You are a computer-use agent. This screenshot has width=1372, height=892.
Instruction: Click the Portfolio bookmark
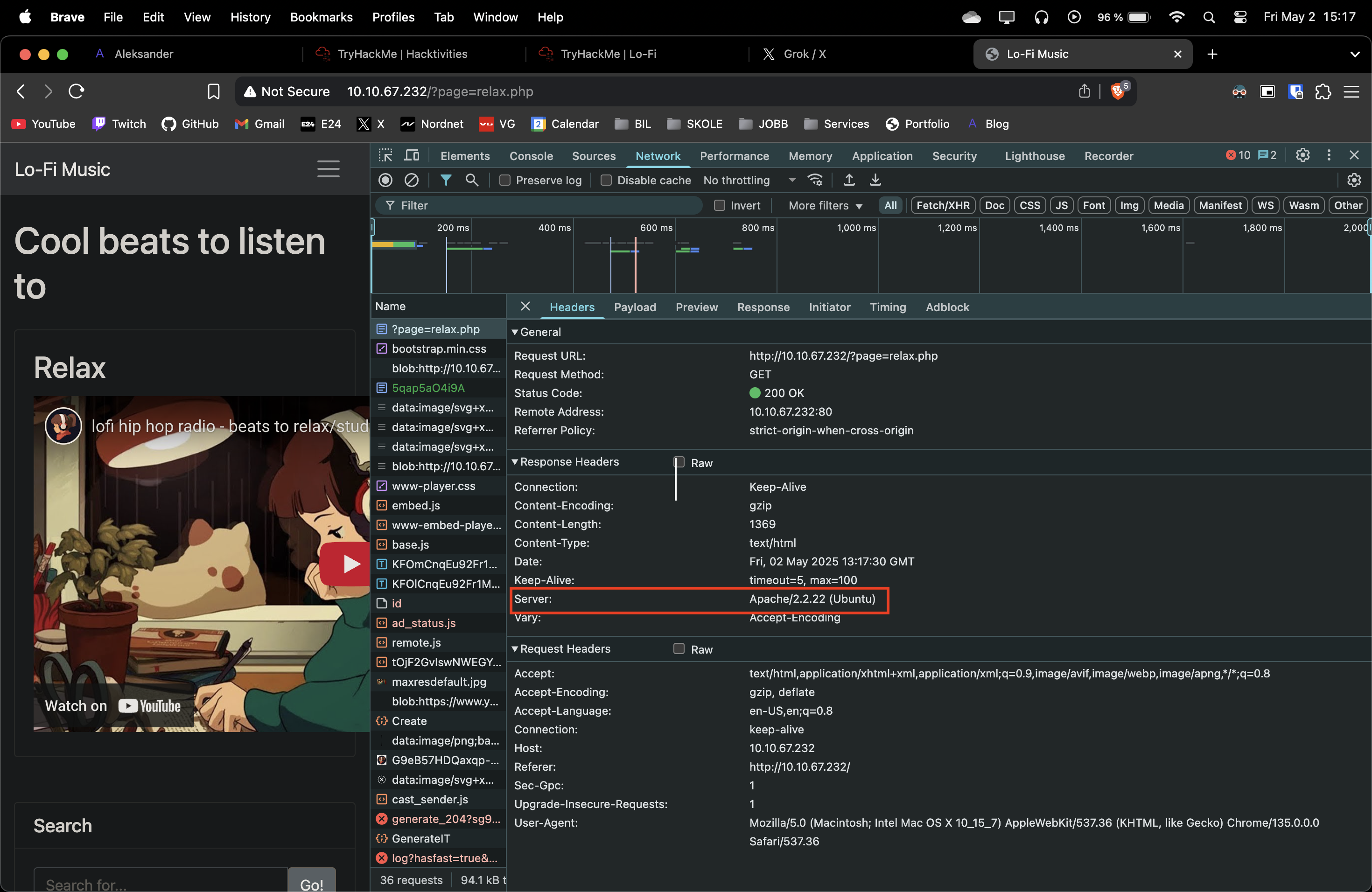(917, 124)
